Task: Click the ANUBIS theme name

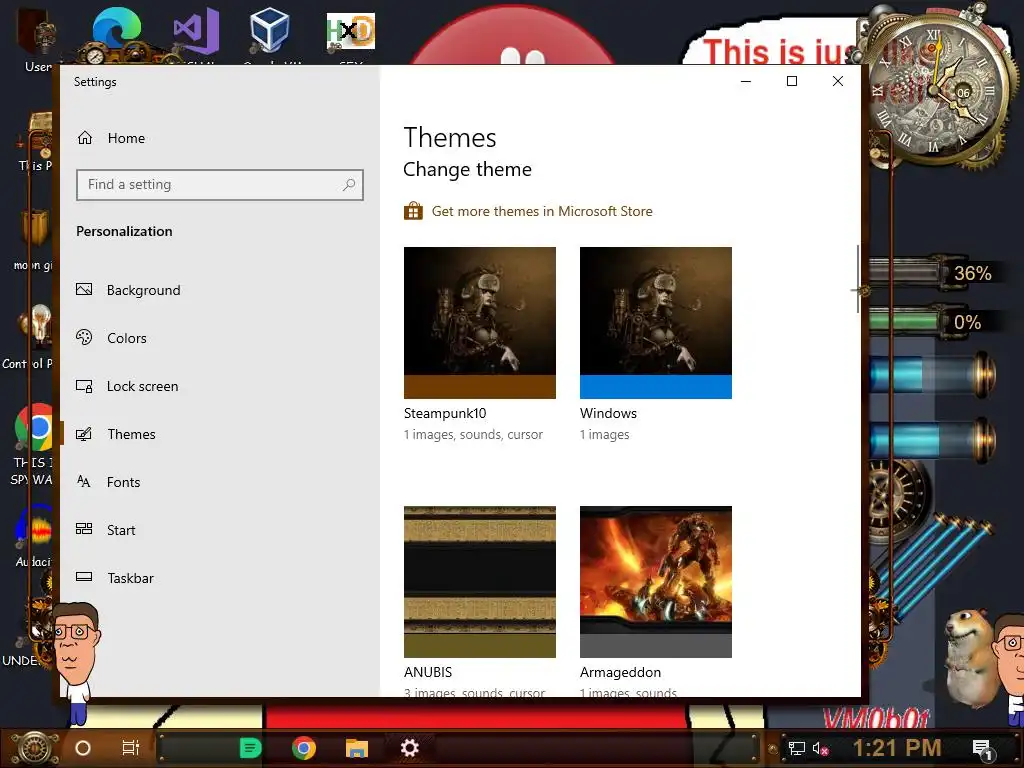Action: 428,672
